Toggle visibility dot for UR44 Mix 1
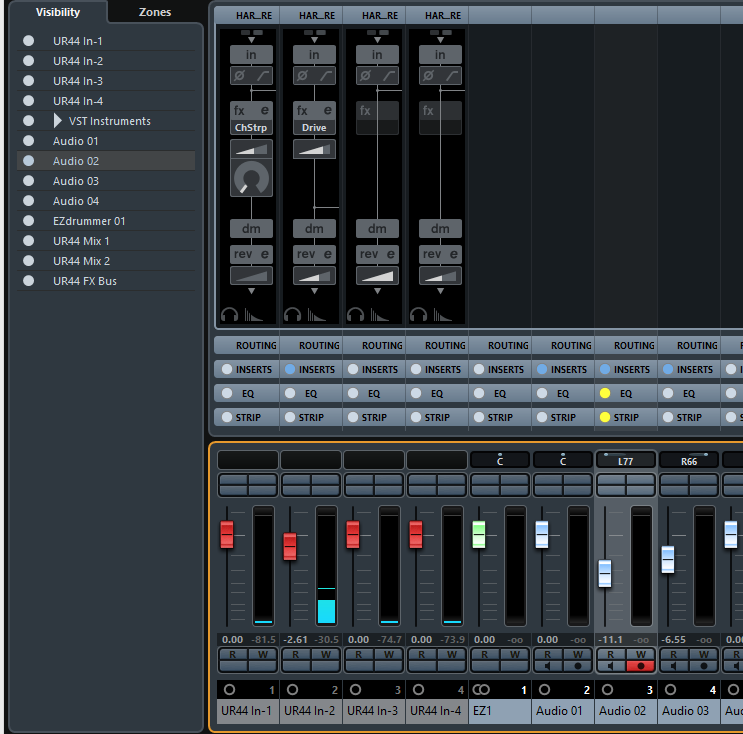This screenshot has height=734, width=743. (28, 241)
